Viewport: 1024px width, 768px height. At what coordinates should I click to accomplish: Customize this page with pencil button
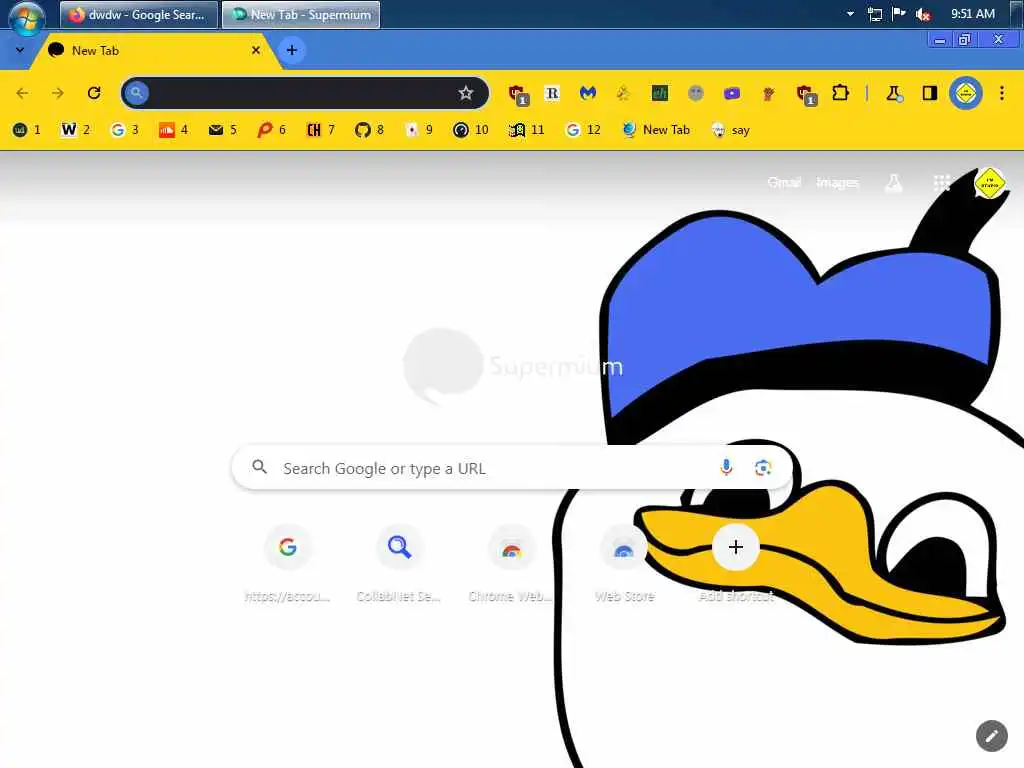991,737
